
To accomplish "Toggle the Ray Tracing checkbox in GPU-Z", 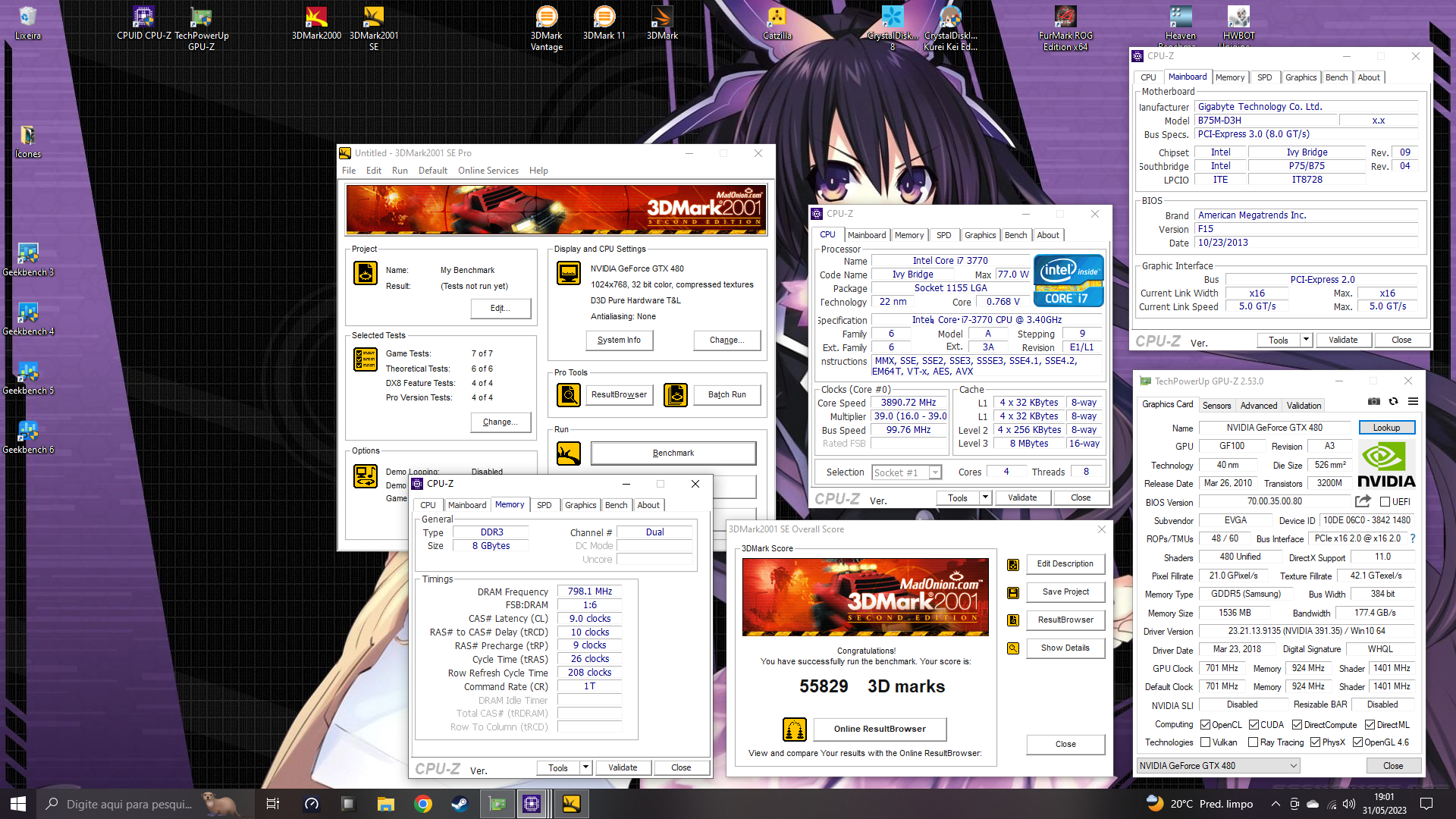I will pyautogui.click(x=1254, y=742).
